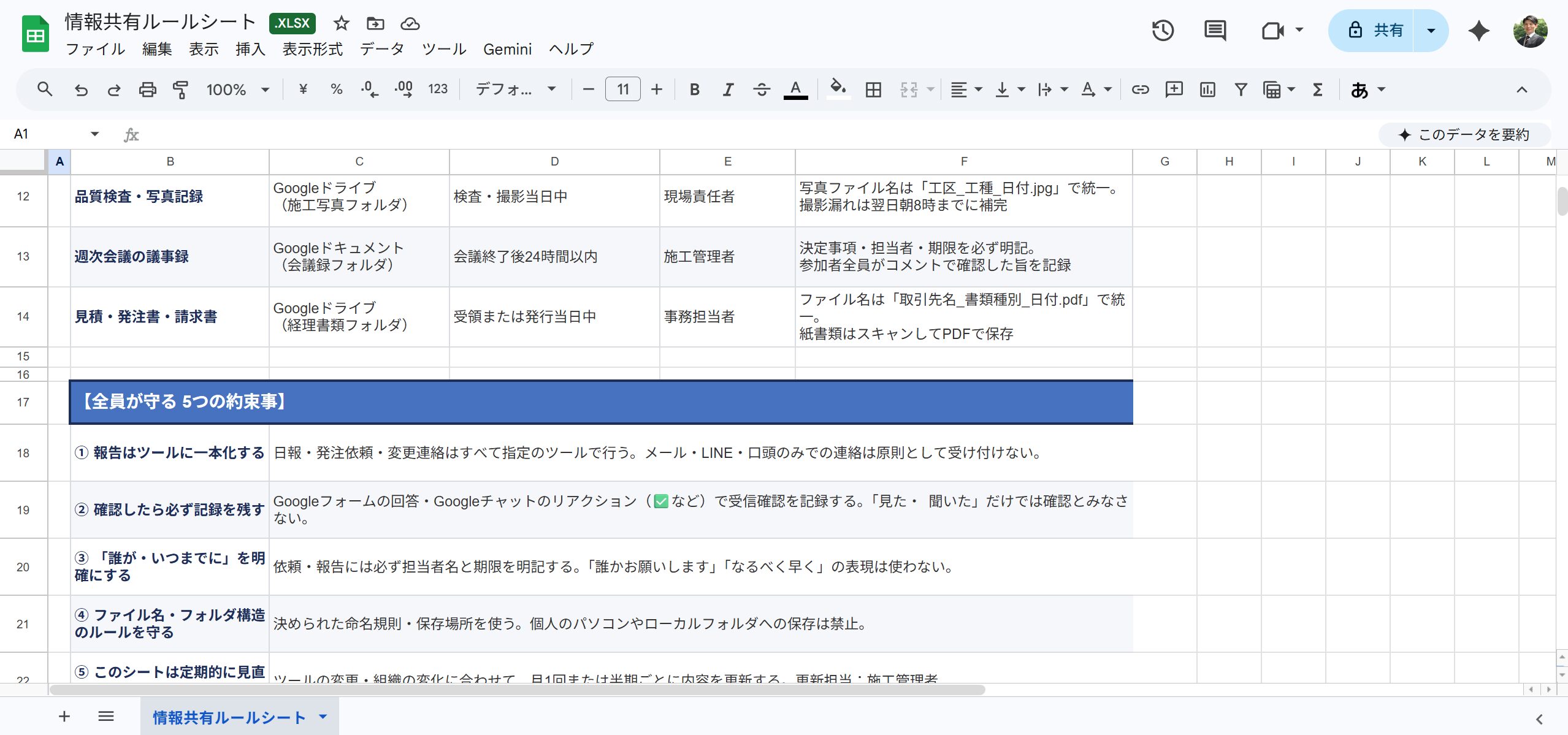The height and width of the screenshot is (735, 1568).
Task: Open version history clock icon
Action: coord(1162,31)
